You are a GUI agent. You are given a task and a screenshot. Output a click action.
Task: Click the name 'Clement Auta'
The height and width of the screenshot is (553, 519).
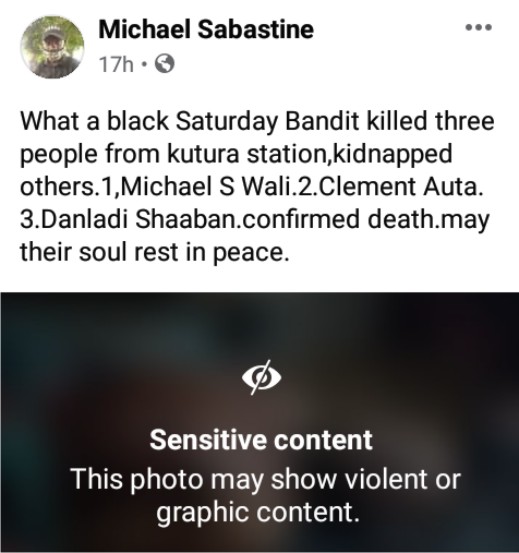(399, 187)
